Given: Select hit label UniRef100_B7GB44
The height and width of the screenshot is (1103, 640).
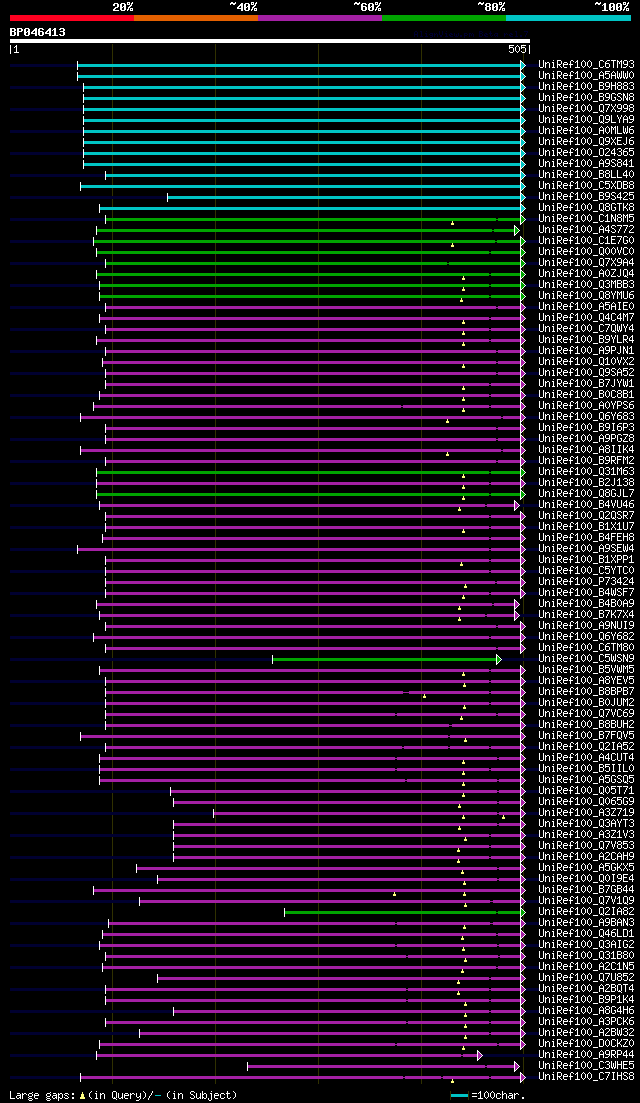Looking at the screenshot, I should tap(587, 890).
